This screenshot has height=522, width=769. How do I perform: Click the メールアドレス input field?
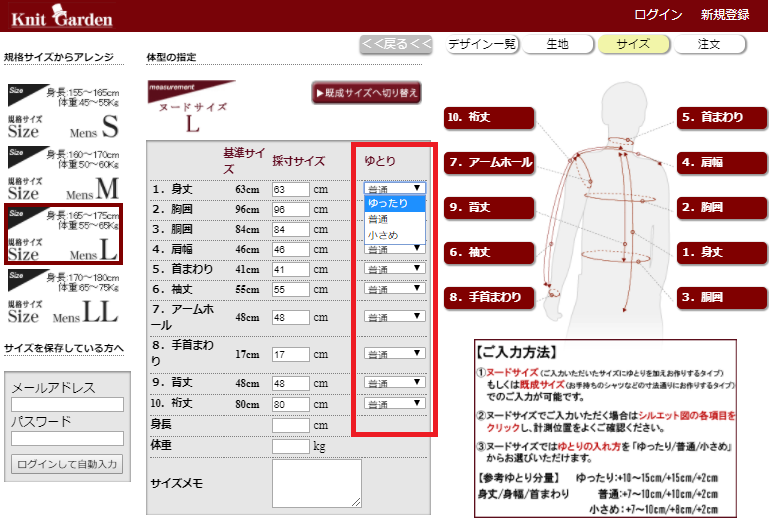click(x=67, y=404)
